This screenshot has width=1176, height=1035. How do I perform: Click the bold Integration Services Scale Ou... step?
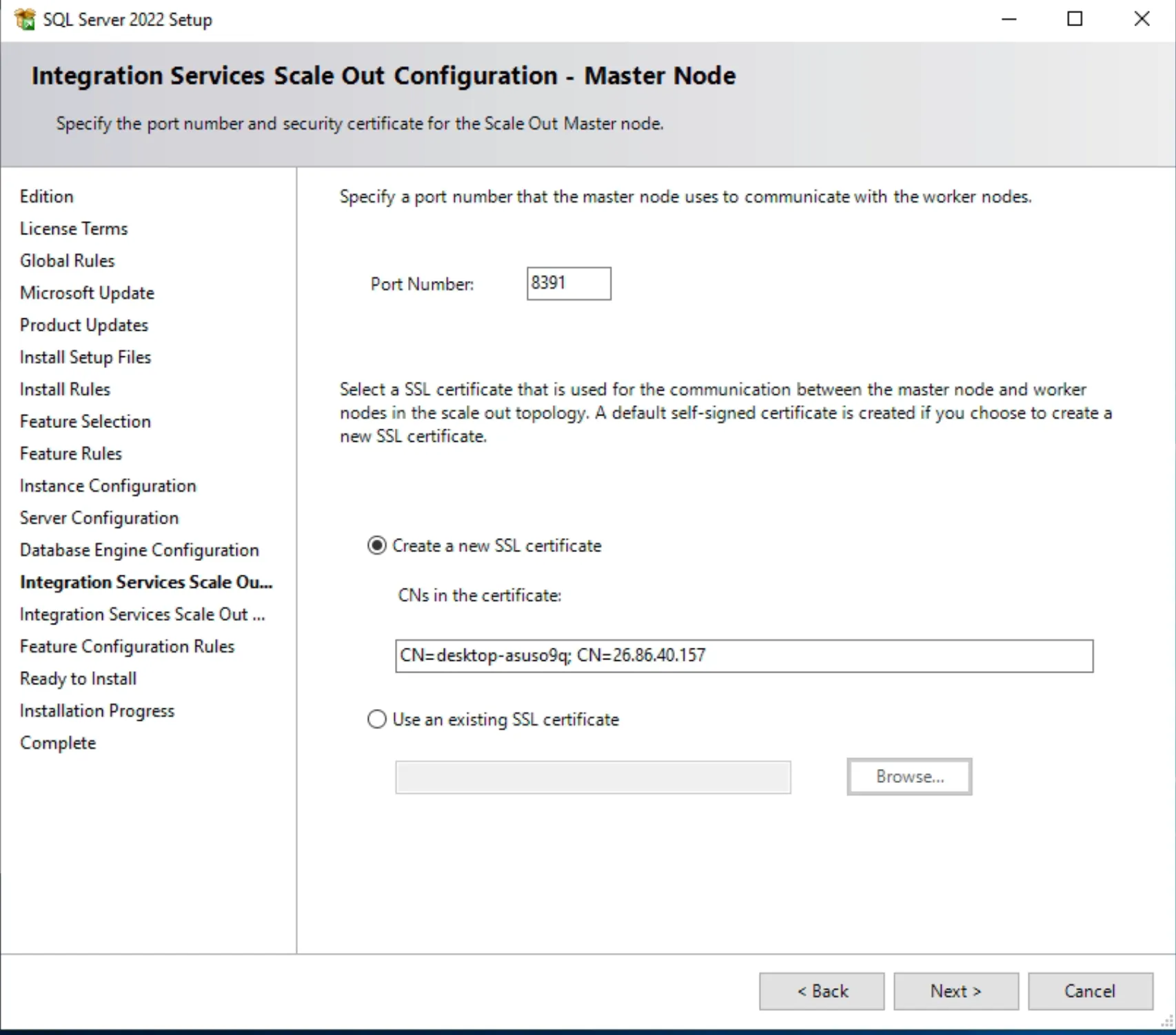coord(146,582)
